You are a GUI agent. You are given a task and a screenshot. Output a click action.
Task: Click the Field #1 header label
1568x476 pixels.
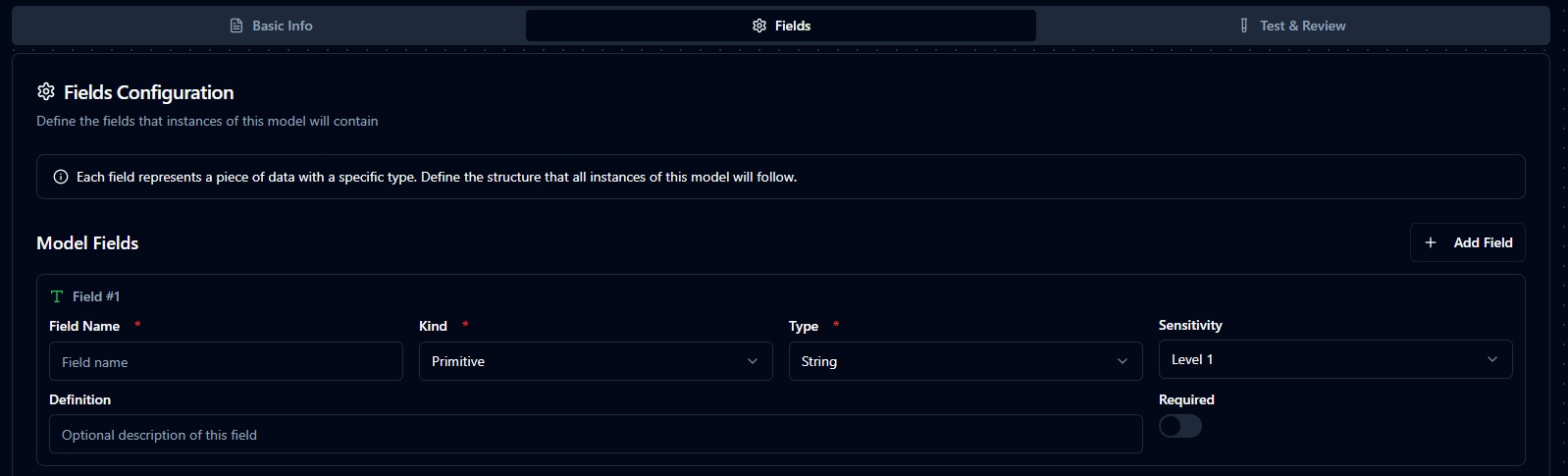(96, 296)
